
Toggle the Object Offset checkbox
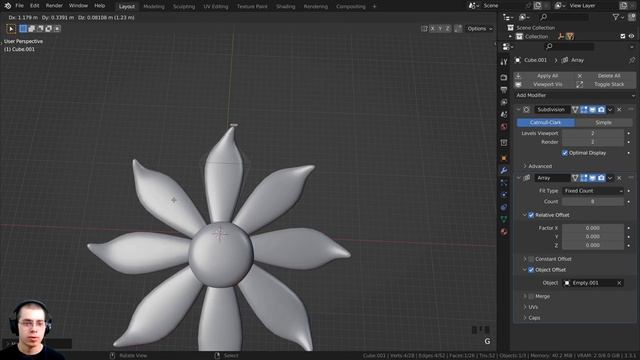coord(531,270)
